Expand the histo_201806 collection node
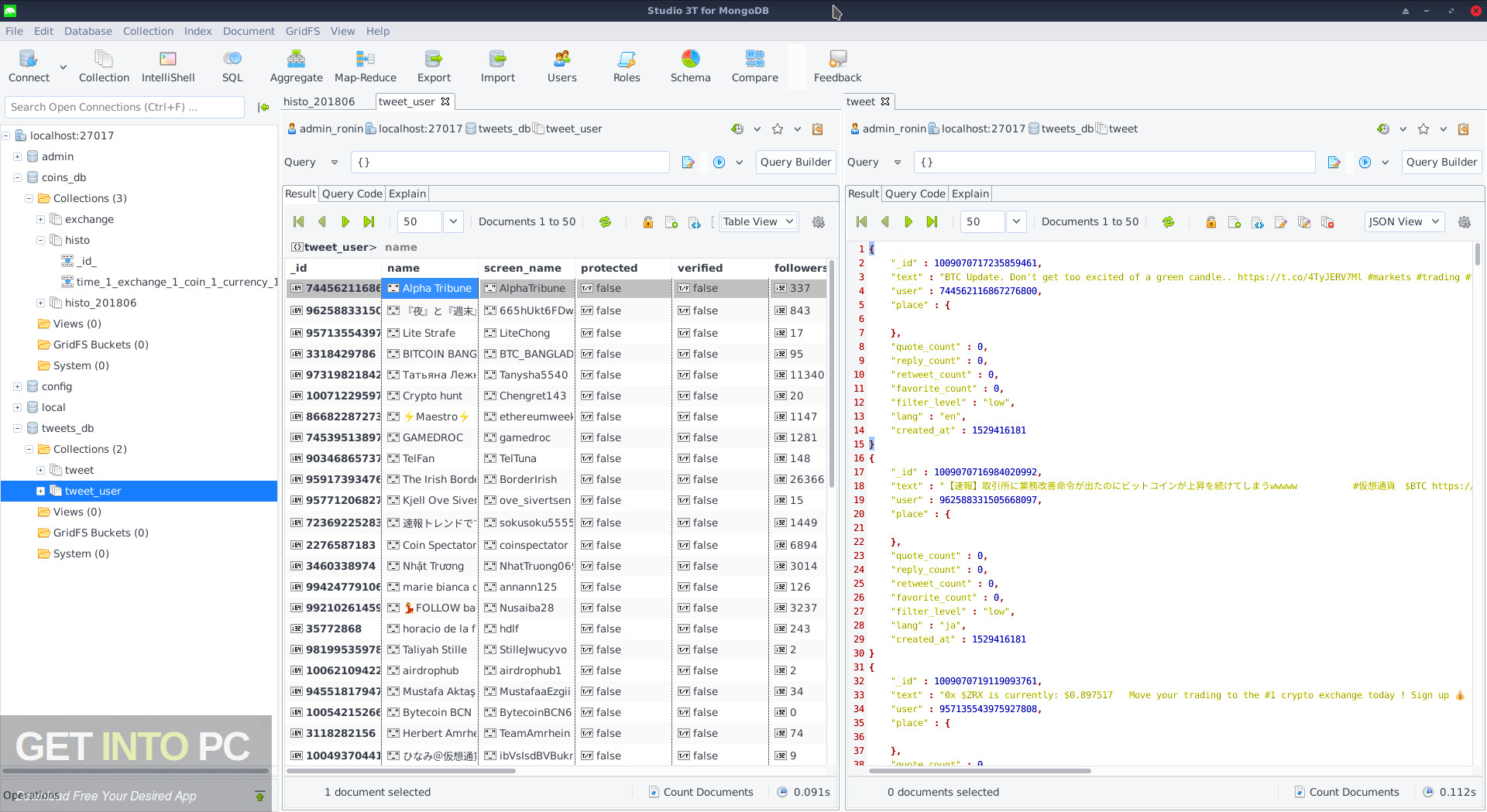 (x=40, y=303)
